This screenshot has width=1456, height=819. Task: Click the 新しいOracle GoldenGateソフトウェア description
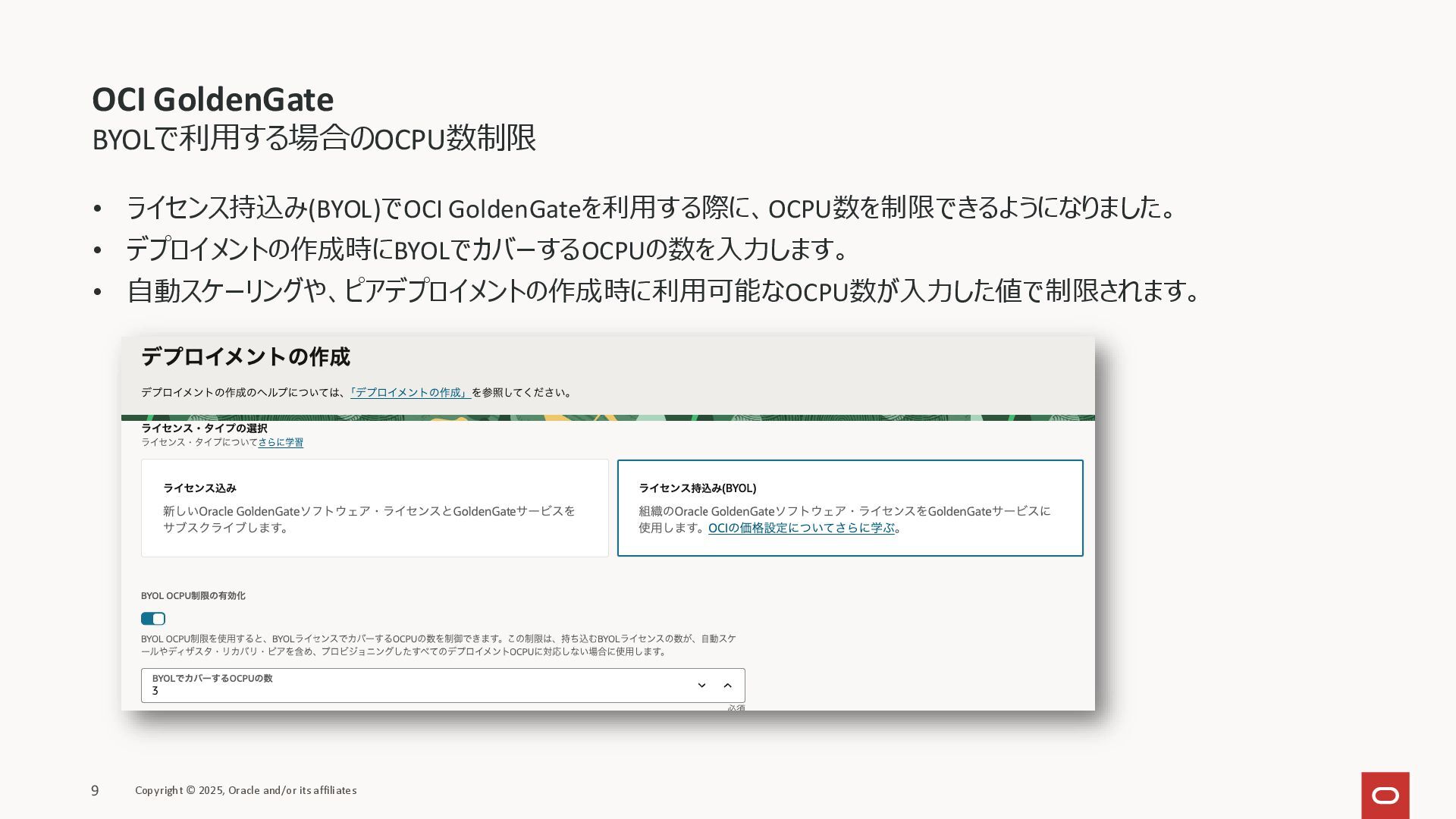pos(369,519)
